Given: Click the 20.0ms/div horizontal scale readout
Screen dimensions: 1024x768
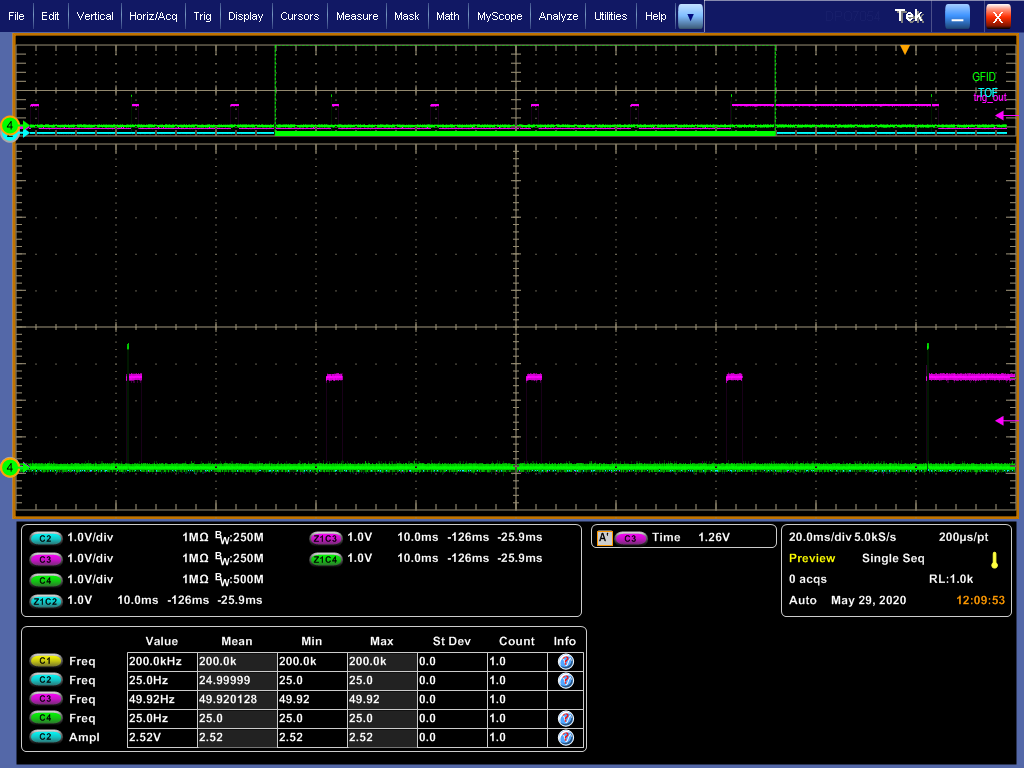Looking at the screenshot, I should [x=820, y=537].
